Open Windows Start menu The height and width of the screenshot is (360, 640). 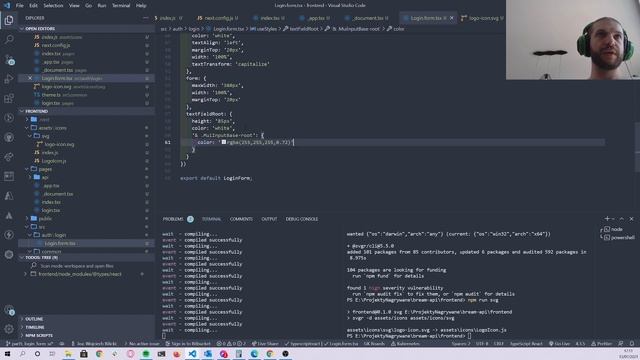7,354
